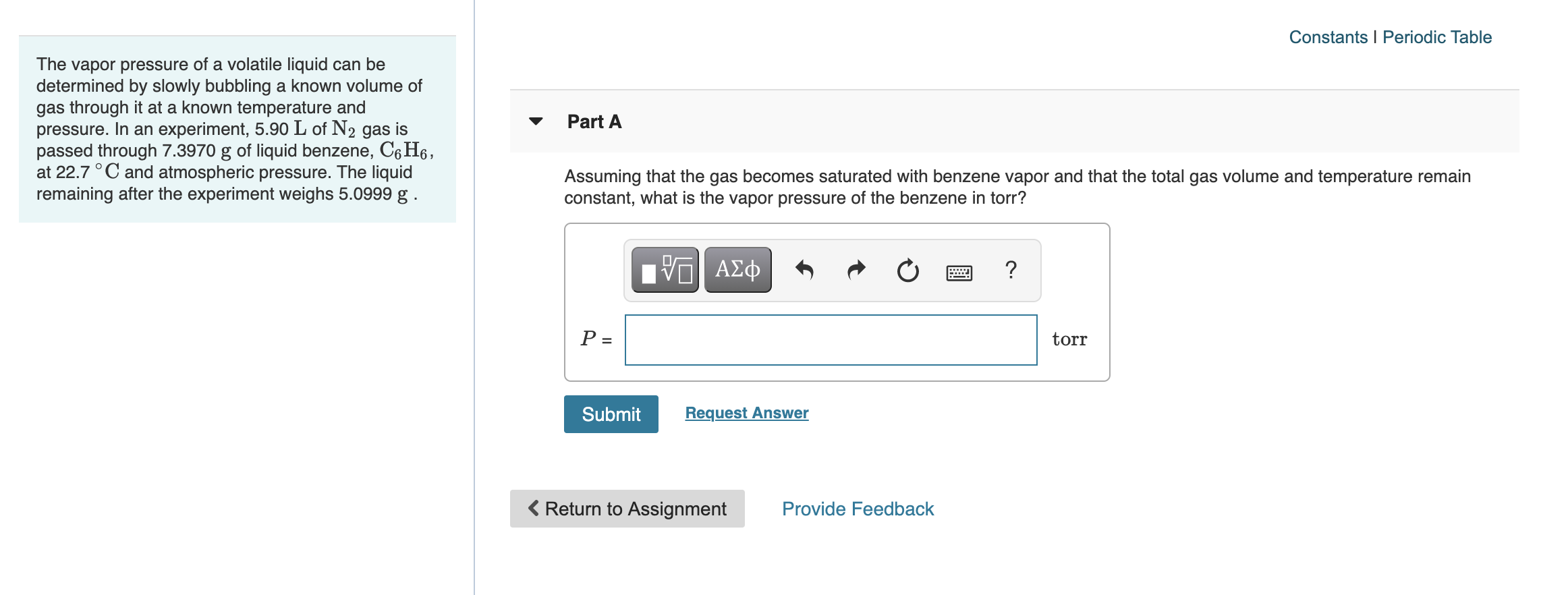Click the Part A header title
Viewport: 1568px width, 595px height.
coord(594,121)
